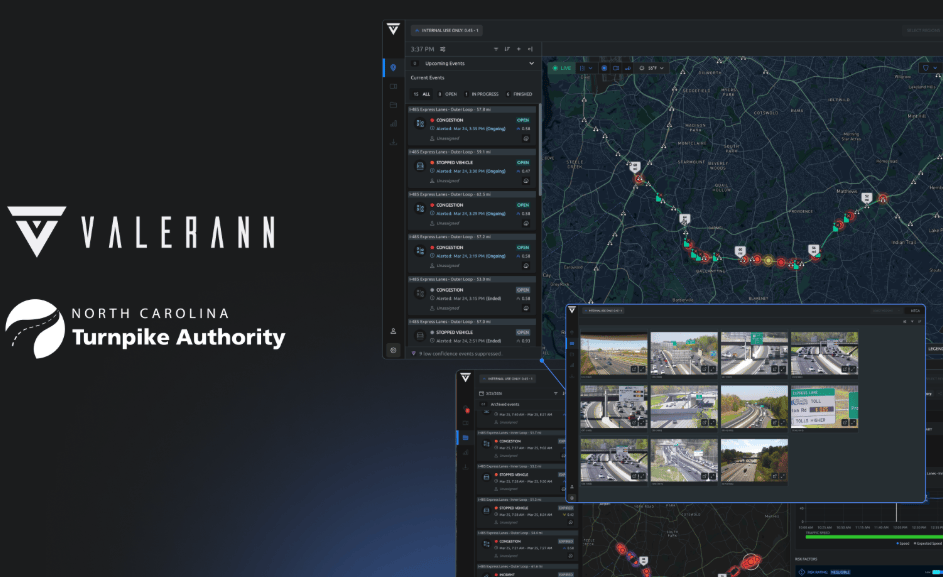Expand the Upcoming Events section
943x577 pixels.
tap(531, 63)
